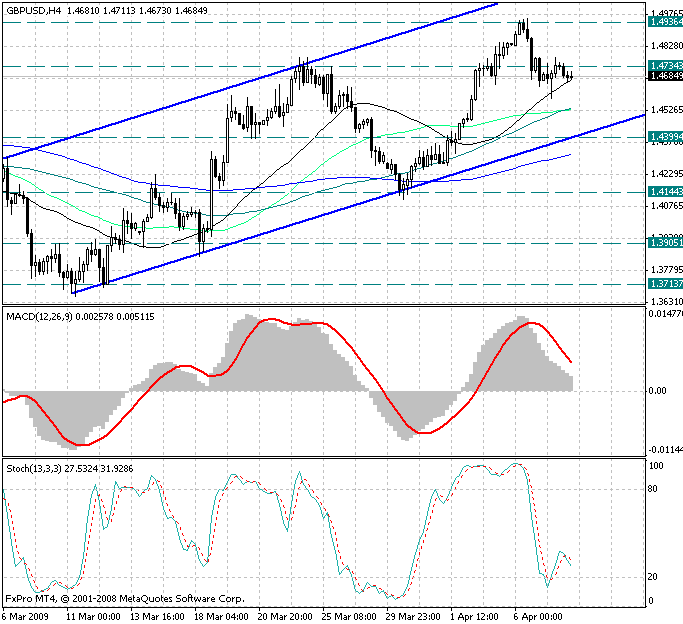The width and height of the screenshot is (683, 624).
Task: Click the 1.40765 price axis value
Action: (667, 206)
